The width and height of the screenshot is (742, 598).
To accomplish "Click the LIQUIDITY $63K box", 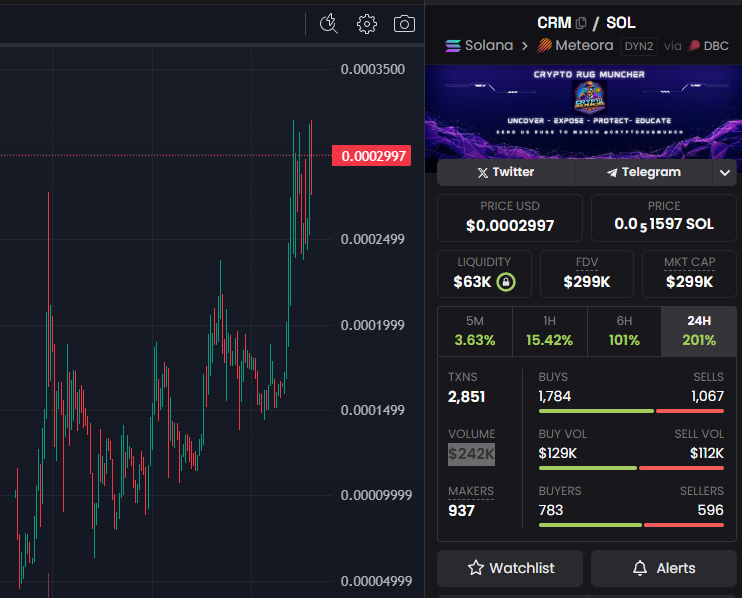I will (x=484, y=274).
